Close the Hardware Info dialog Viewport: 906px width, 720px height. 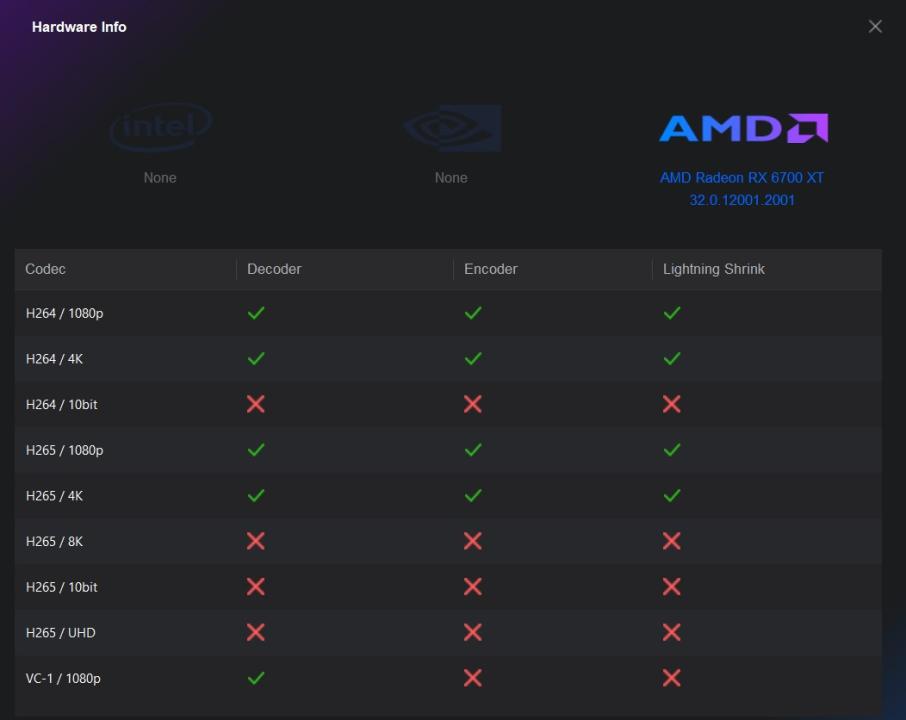pos(875,27)
